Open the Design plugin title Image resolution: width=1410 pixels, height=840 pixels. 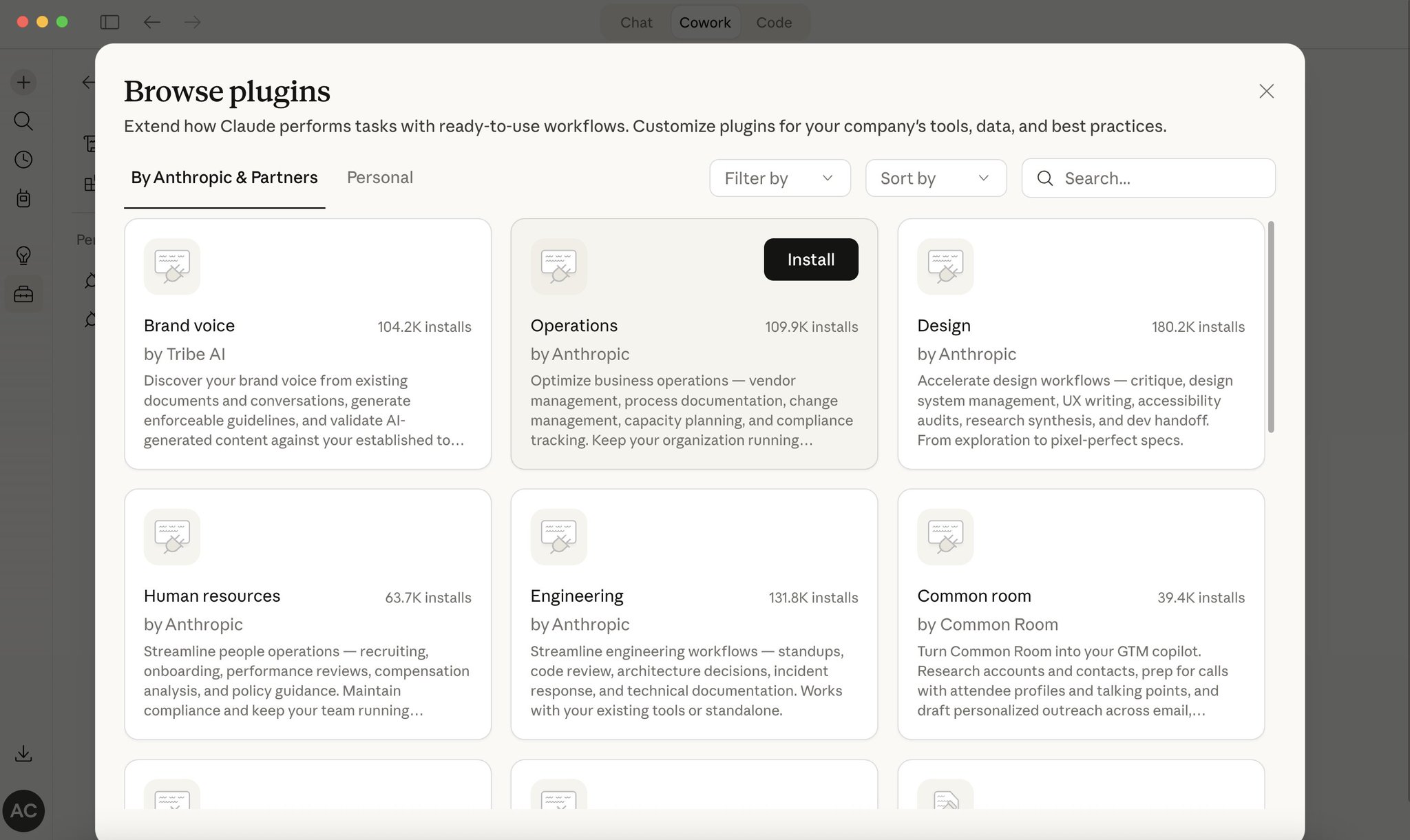click(x=944, y=326)
